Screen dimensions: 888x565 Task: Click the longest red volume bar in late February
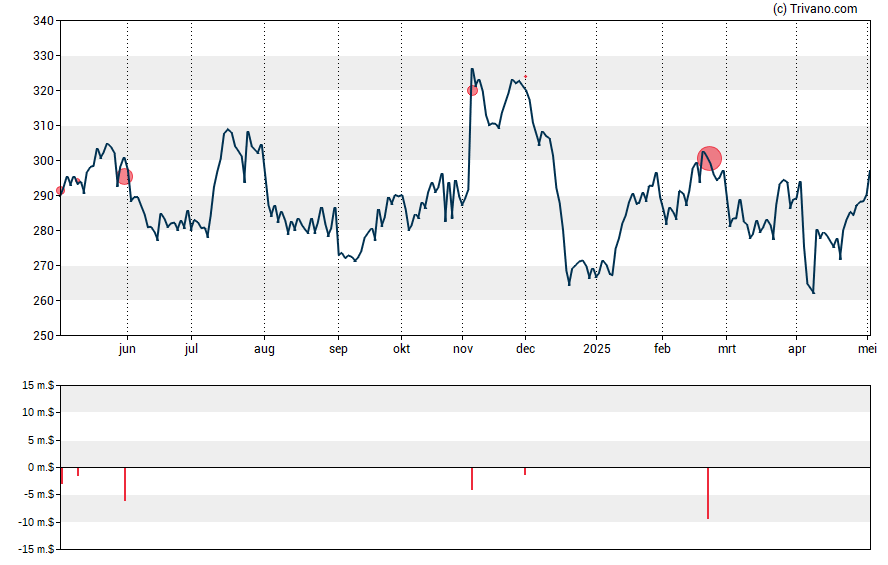tap(708, 493)
